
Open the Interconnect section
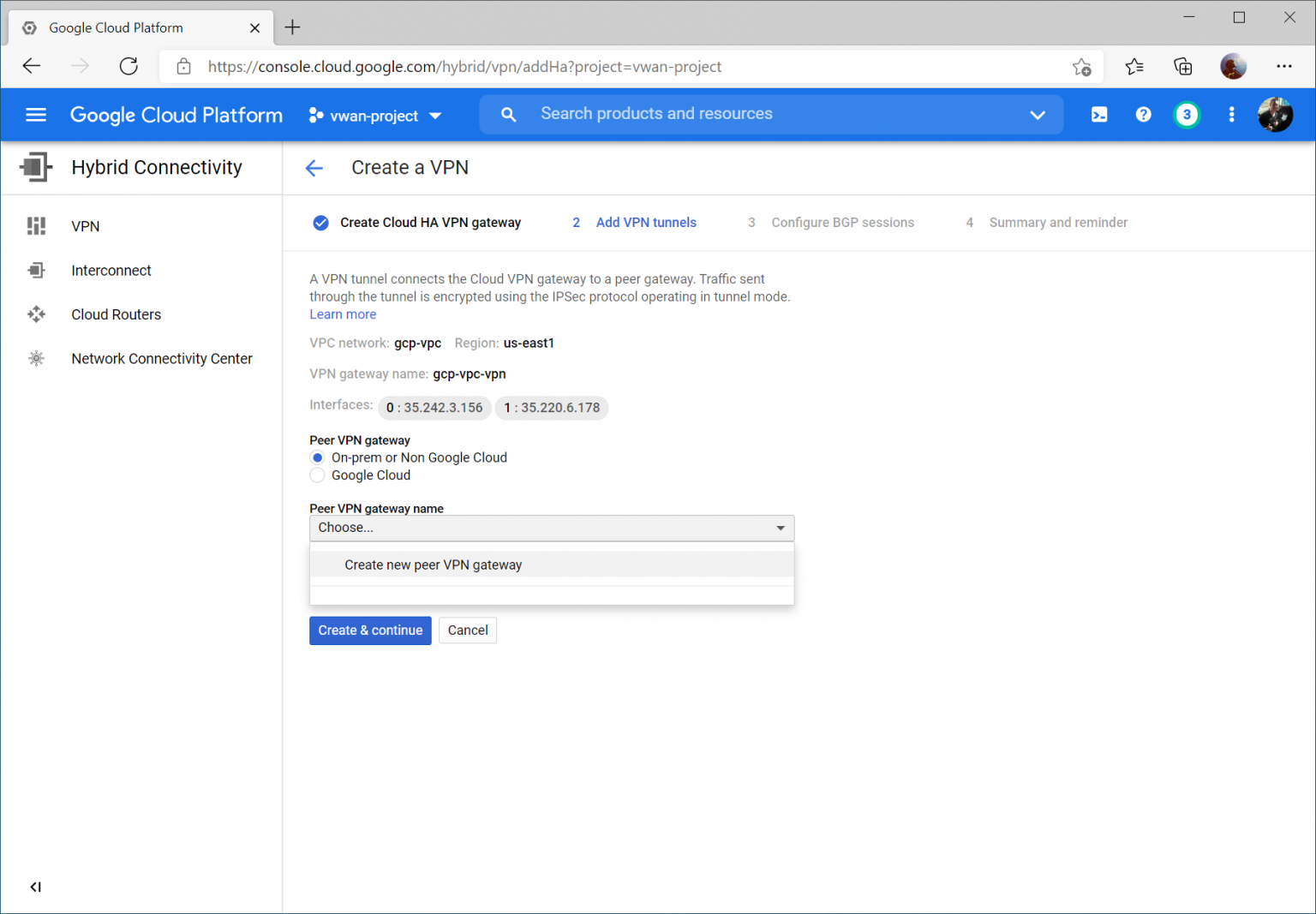pyautogui.click(x=111, y=270)
